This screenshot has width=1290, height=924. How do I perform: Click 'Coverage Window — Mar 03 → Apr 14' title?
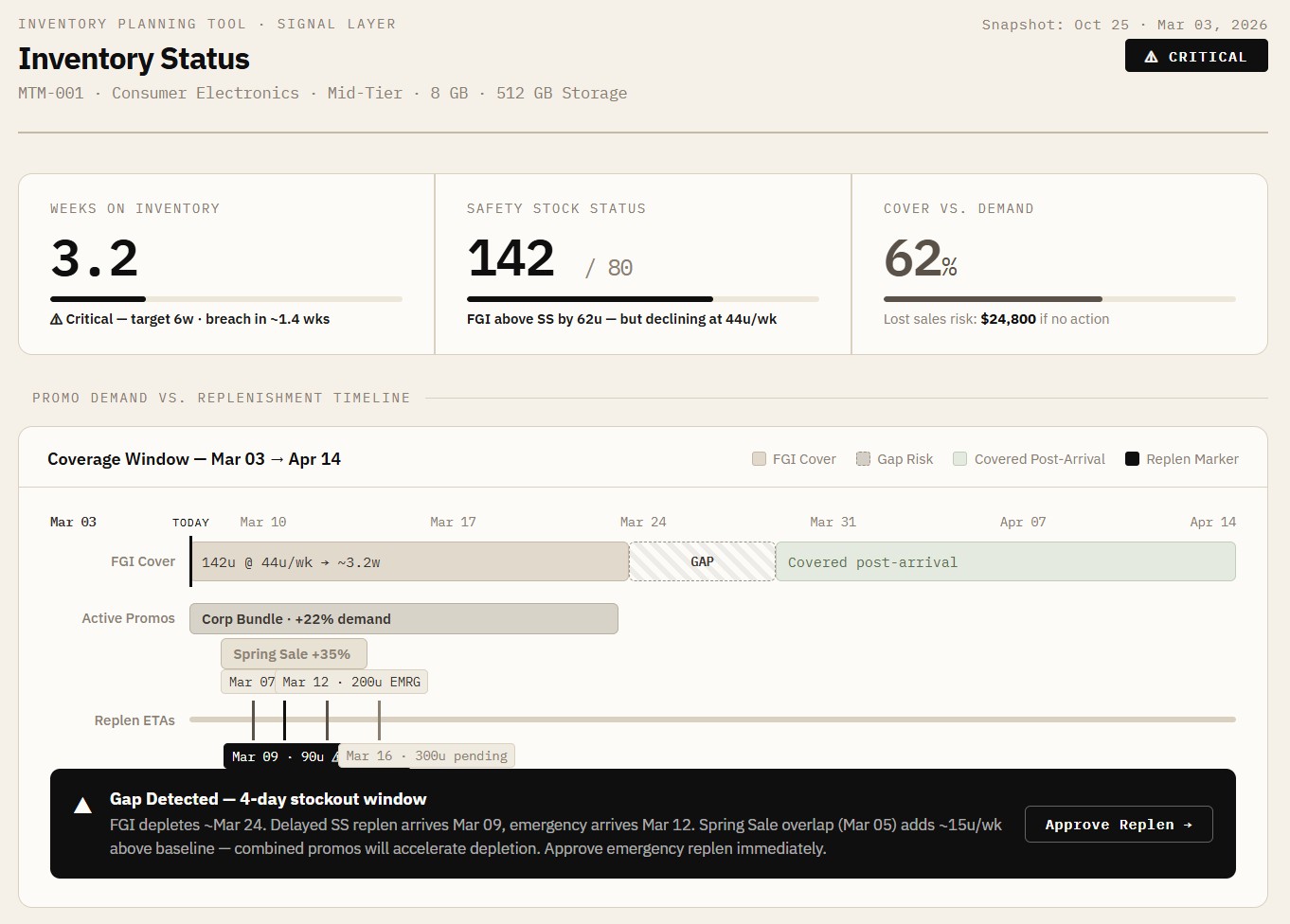point(194,459)
